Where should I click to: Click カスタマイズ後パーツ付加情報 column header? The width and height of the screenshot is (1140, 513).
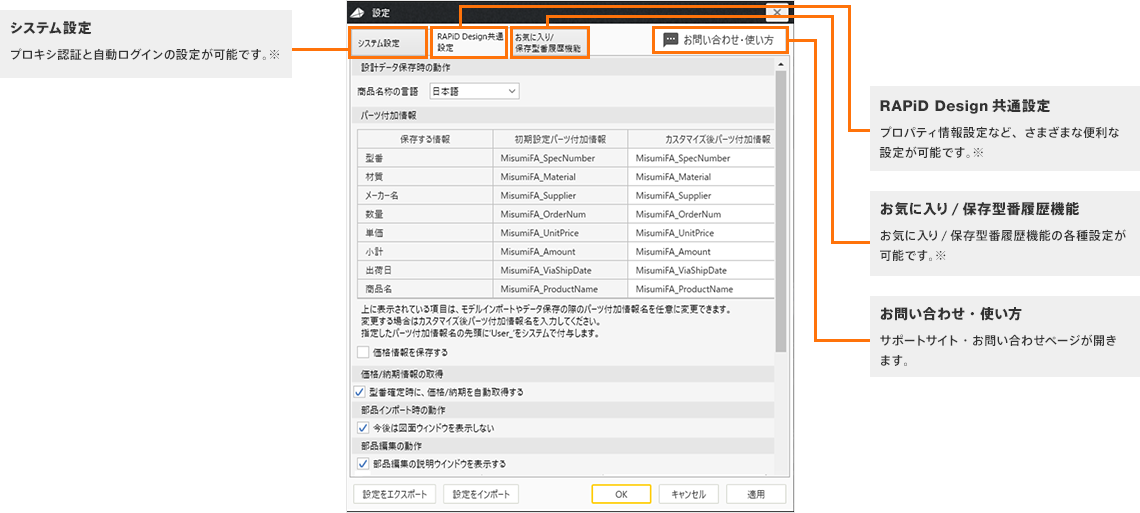coord(700,139)
